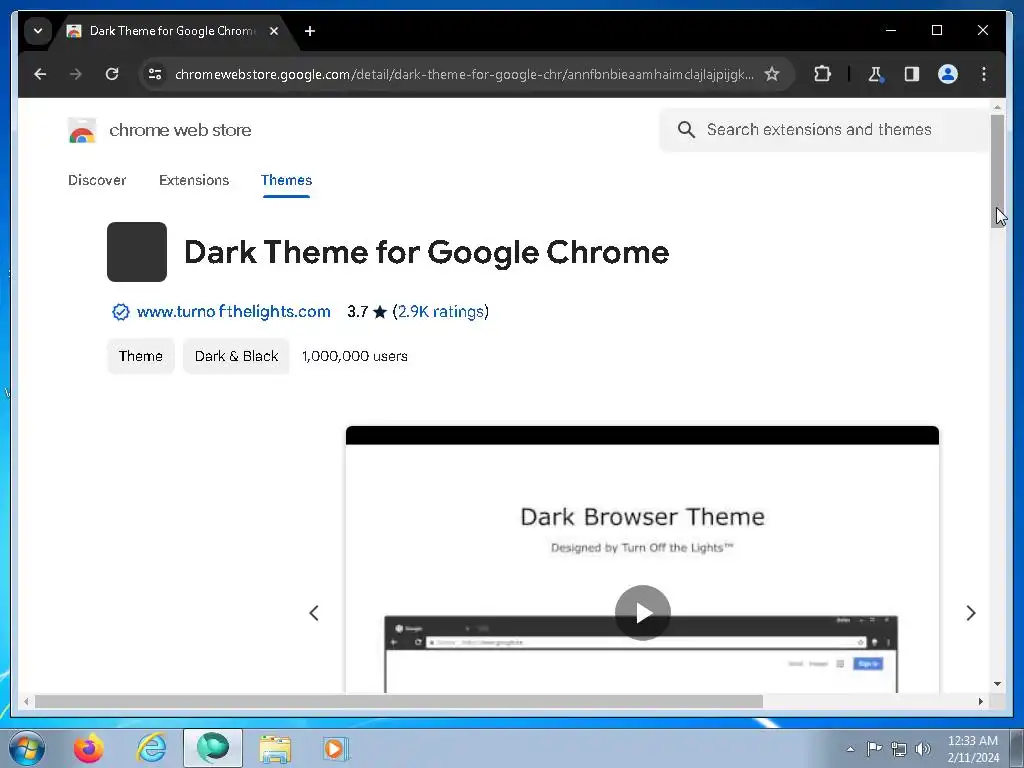The height and width of the screenshot is (768, 1024).
Task: Launch Internet Explorer from the taskbar
Action: click(x=152, y=748)
